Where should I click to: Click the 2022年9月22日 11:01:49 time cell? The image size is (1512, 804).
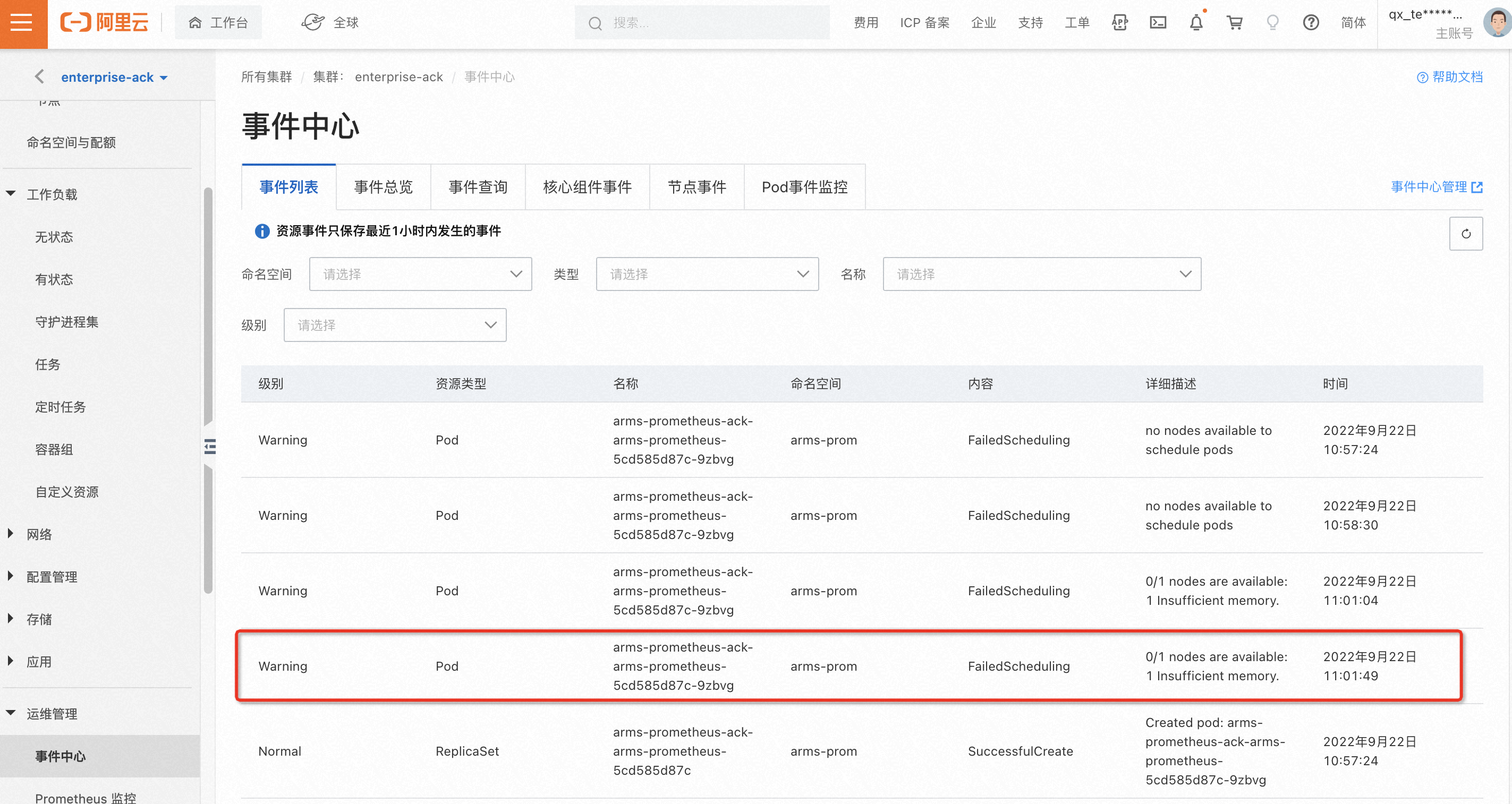point(1370,666)
